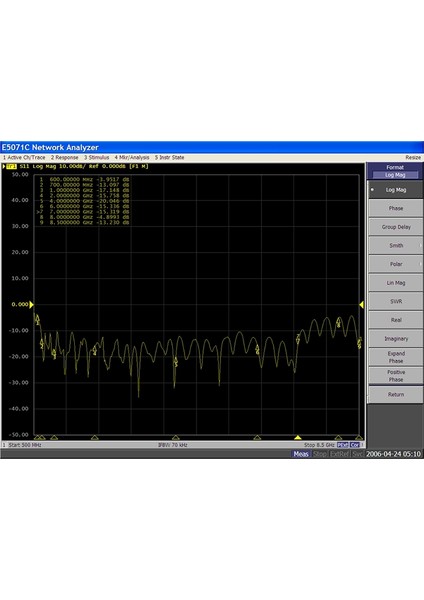This screenshot has height=600, width=424.
Task: Select the Phase format softkey
Action: pos(396,209)
